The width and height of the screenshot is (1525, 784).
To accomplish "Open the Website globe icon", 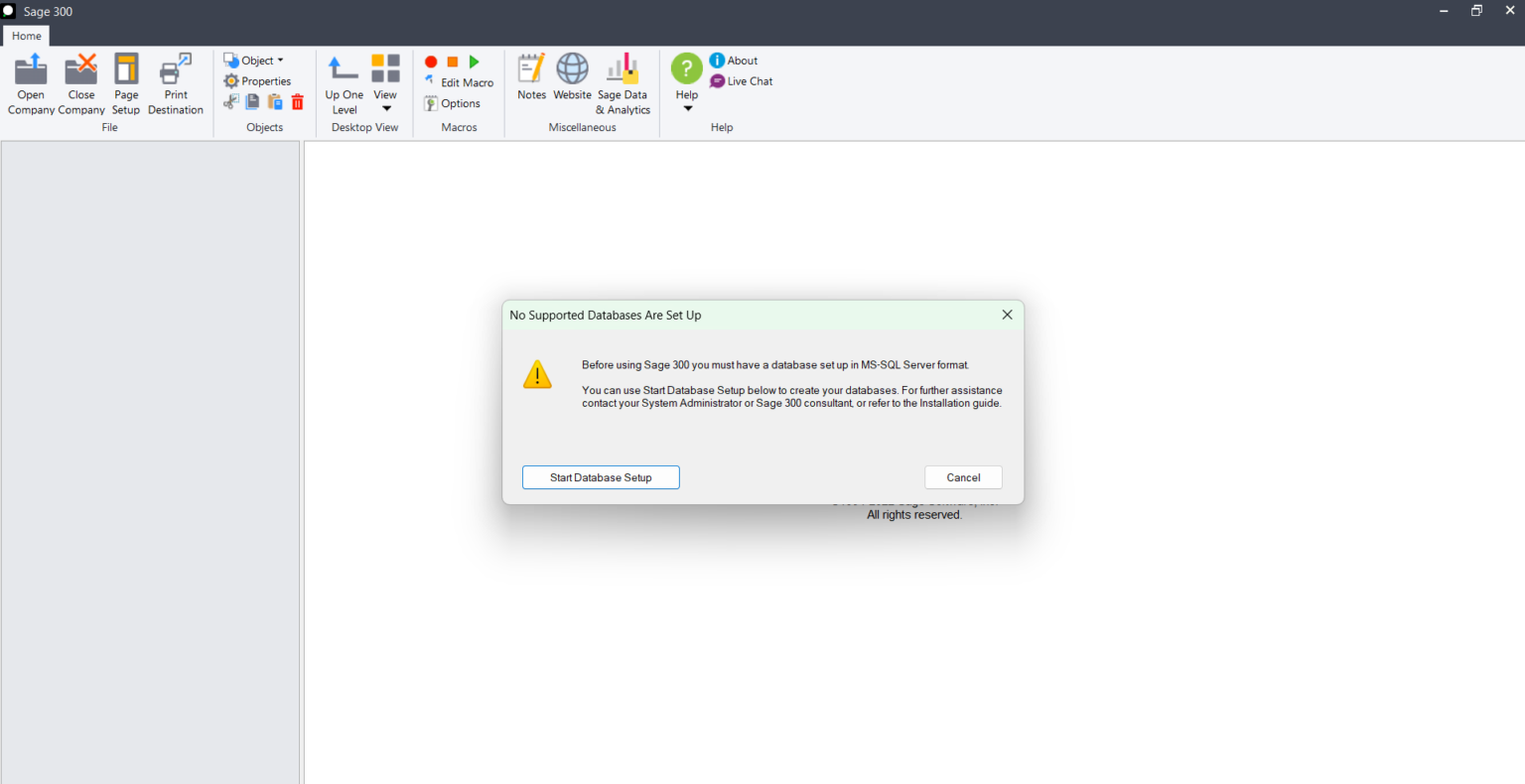I will click(572, 76).
